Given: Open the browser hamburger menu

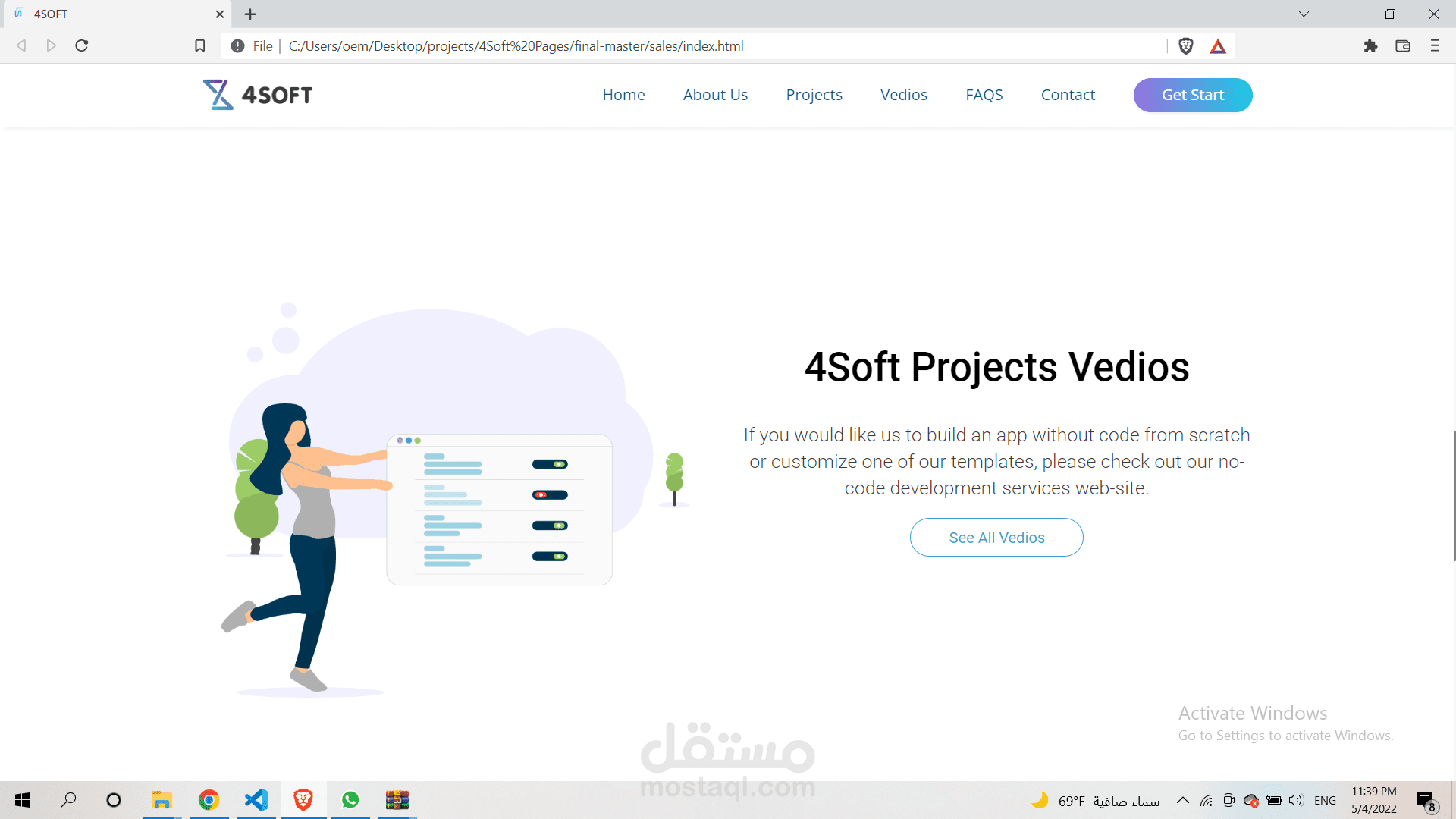Looking at the screenshot, I should (1435, 46).
